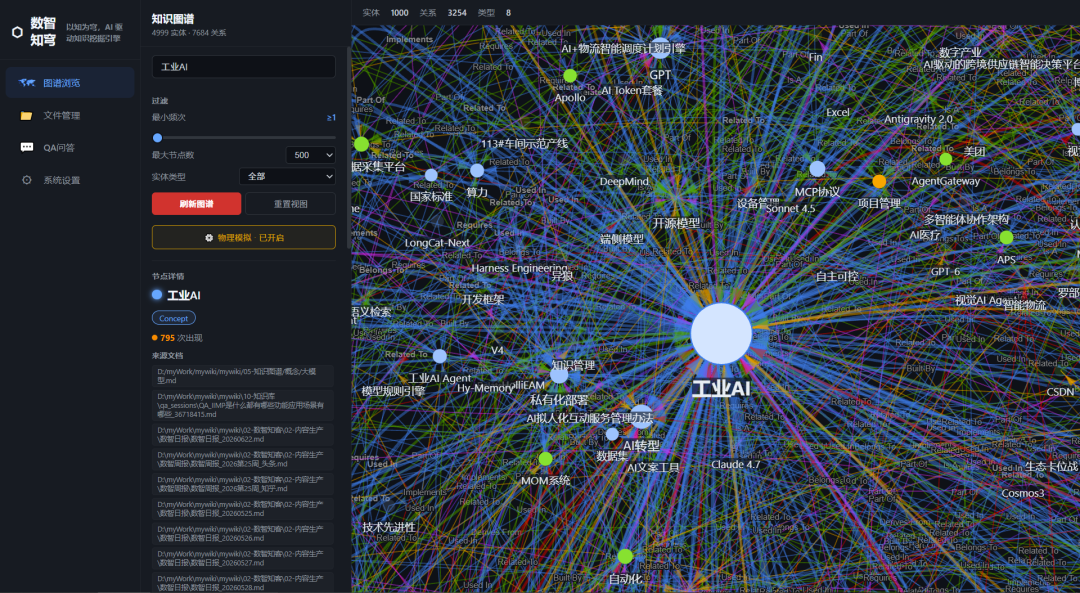Click the 795 次出现 count
Viewport: 1080px width, 593px height.
178,338
